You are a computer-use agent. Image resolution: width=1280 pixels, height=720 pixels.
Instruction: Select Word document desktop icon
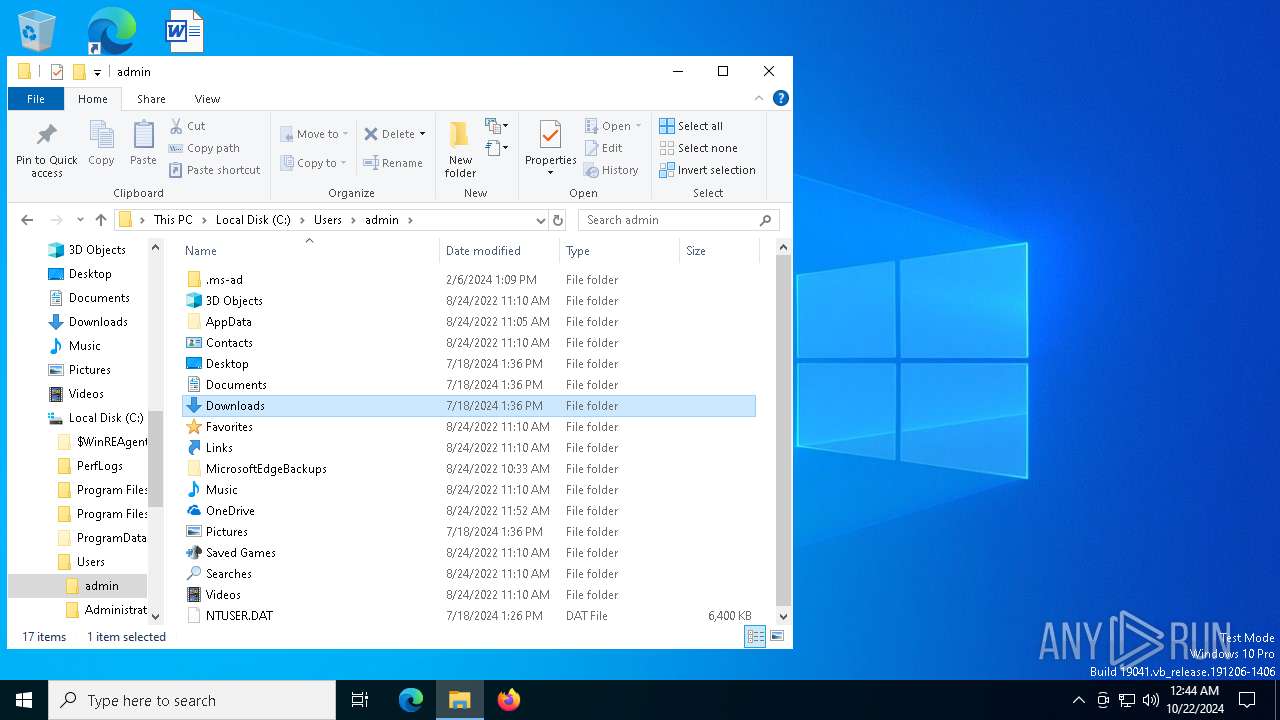[x=185, y=30]
